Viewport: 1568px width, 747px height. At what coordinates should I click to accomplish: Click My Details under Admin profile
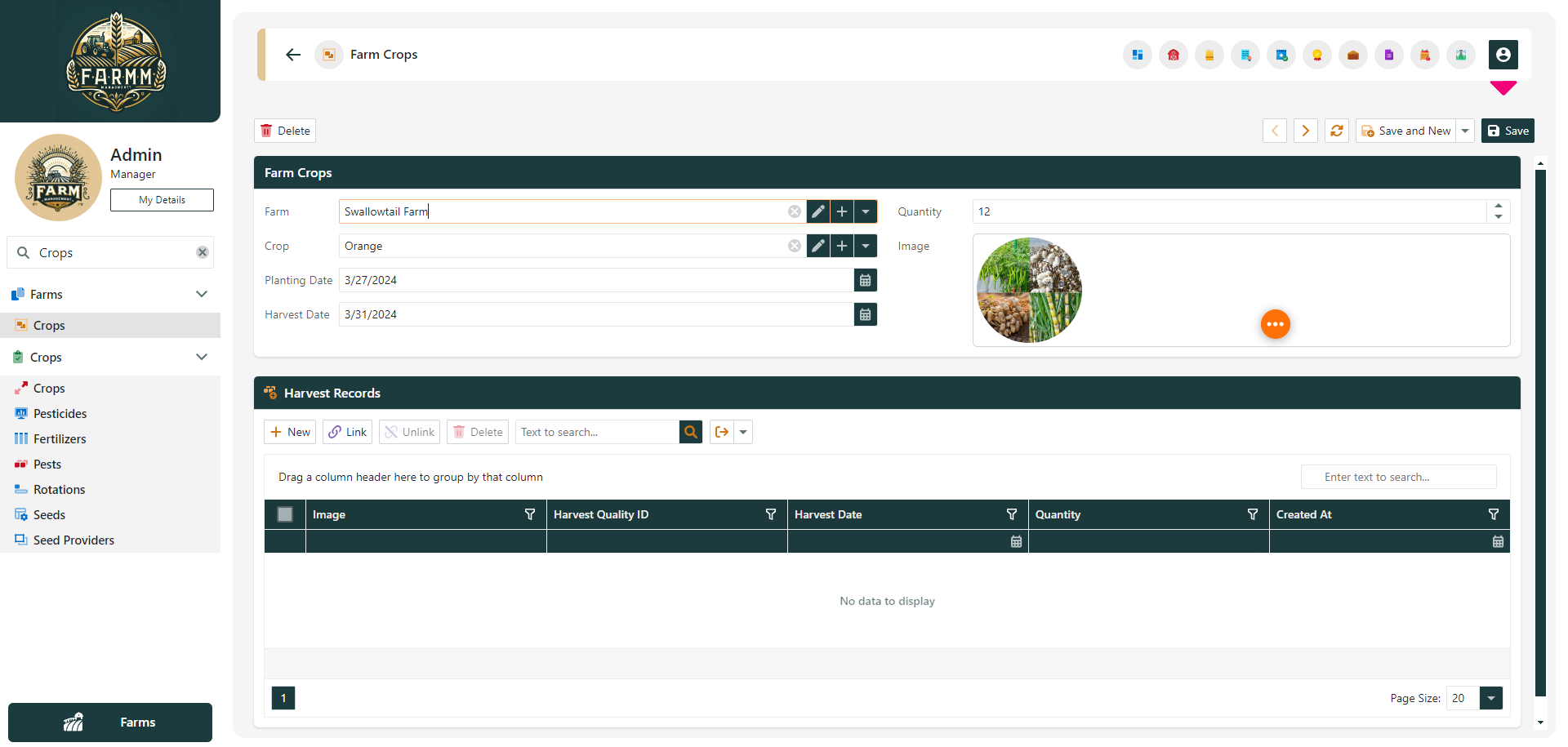tap(162, 200)
